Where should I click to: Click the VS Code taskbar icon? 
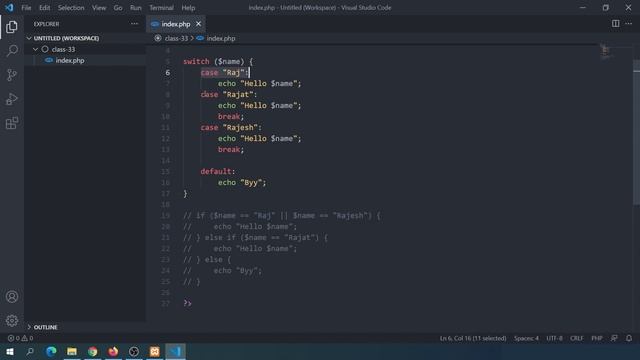(x=176, y=351)
